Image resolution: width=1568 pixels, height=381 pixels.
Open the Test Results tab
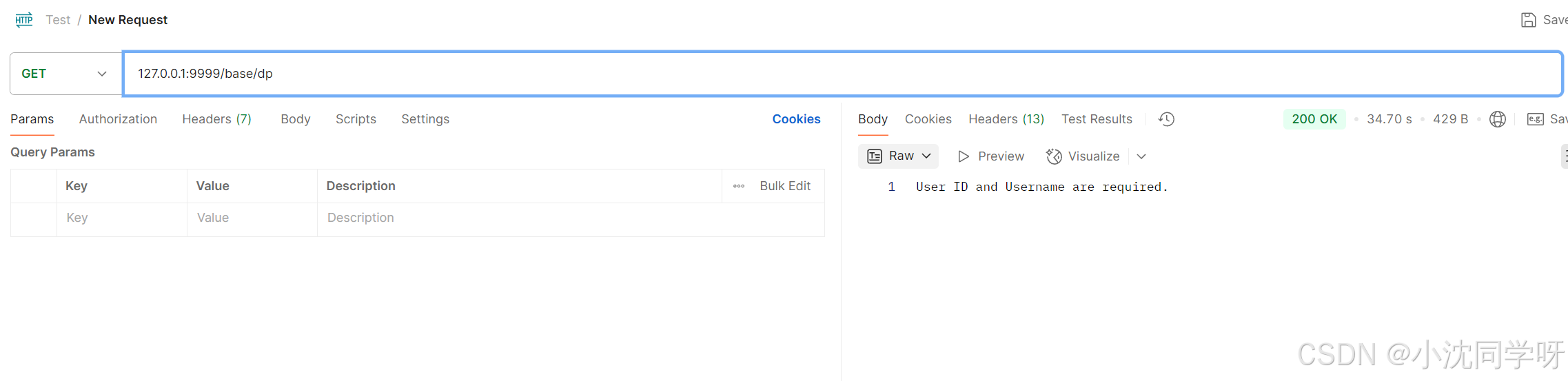1096,119
